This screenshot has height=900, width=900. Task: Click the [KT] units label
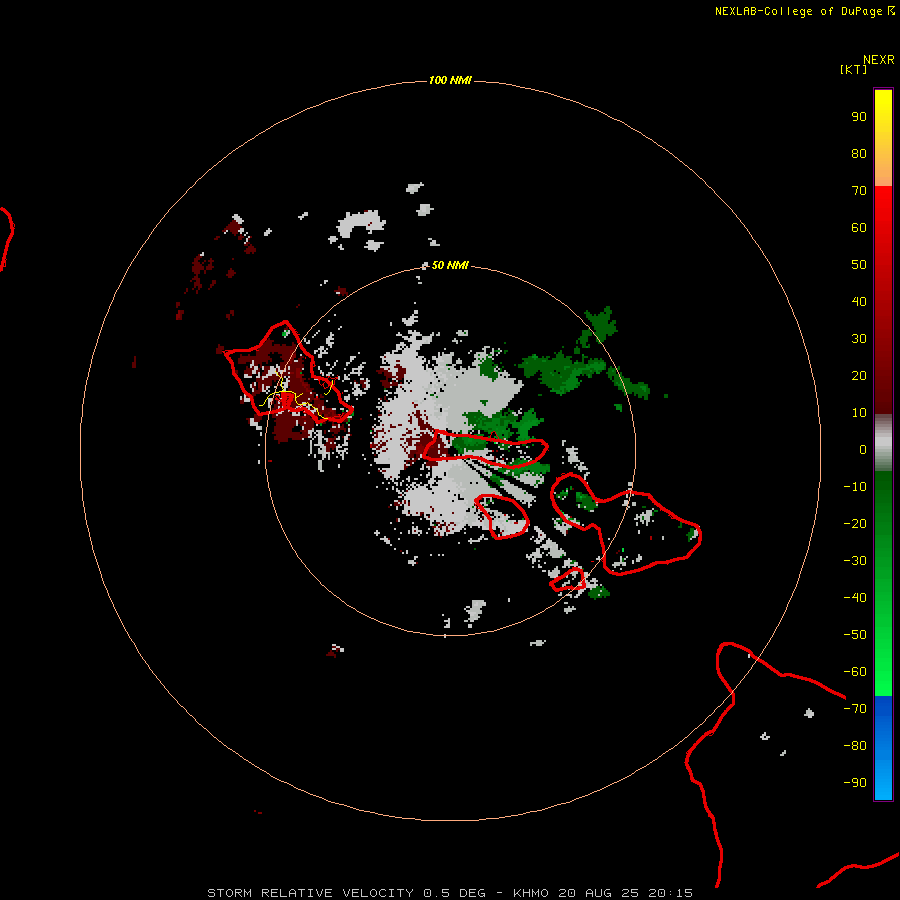[853, 69]
